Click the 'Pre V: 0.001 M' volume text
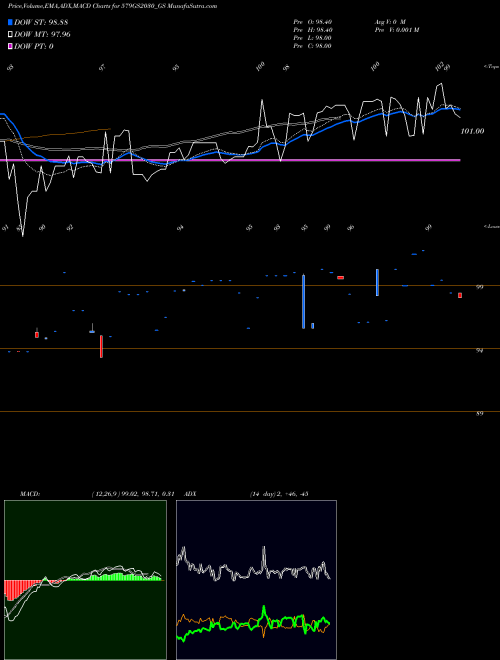500x660 pixels. [x=398, y=30]
